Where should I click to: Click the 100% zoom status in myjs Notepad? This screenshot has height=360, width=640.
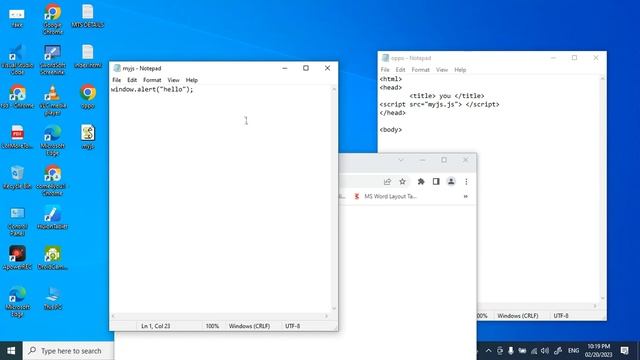[x=212, y=326]
